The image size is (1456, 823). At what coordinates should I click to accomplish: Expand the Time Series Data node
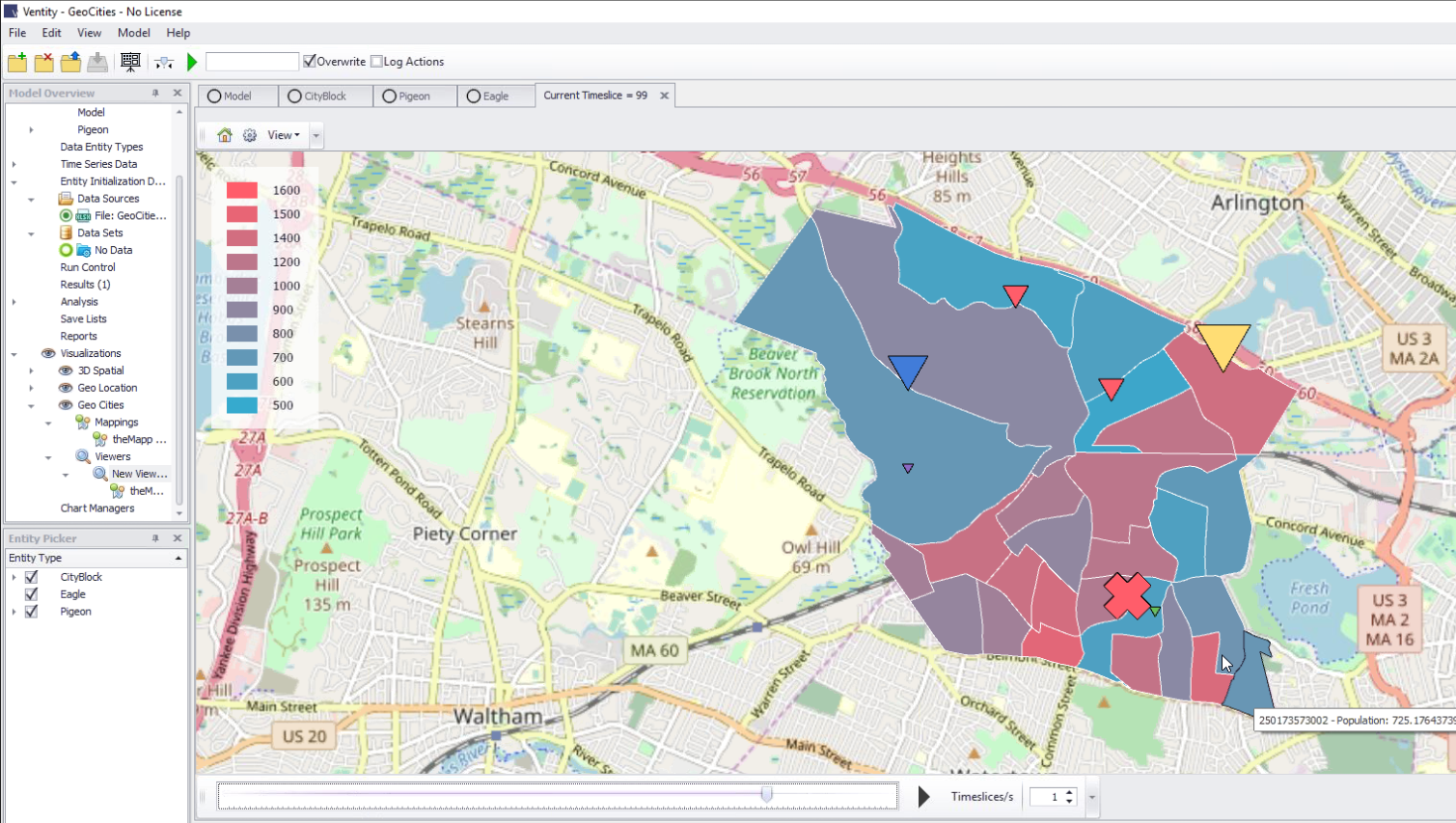click(14, 165)
